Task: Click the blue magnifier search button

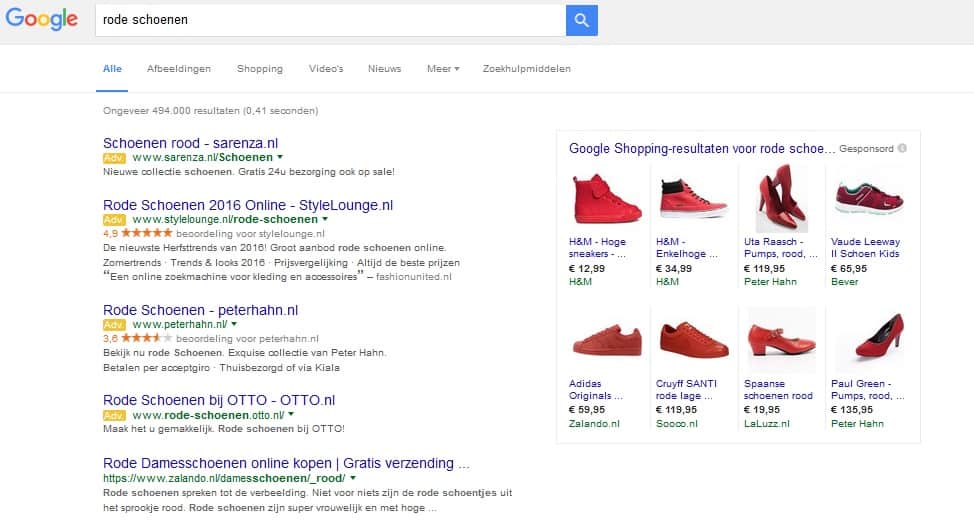Action: [x=581, y=20]
